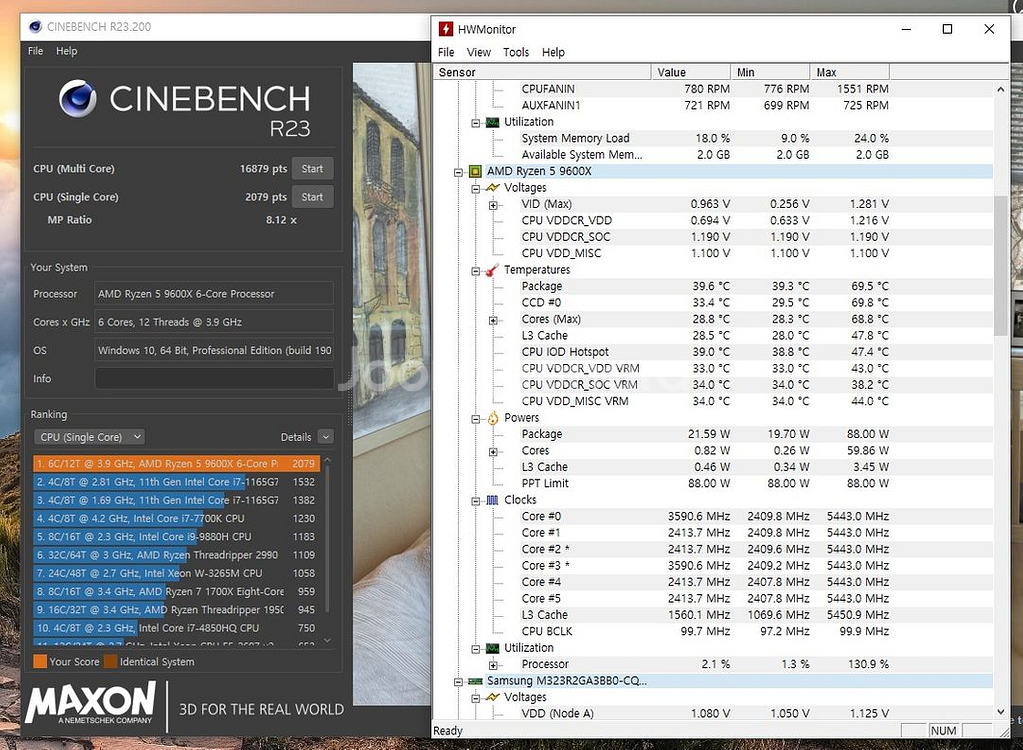Image resolution: width=1023 pixels, height=750 pixels.
Task: Collapse the Ryzen Voltages tree group
Action: [476, 188]
